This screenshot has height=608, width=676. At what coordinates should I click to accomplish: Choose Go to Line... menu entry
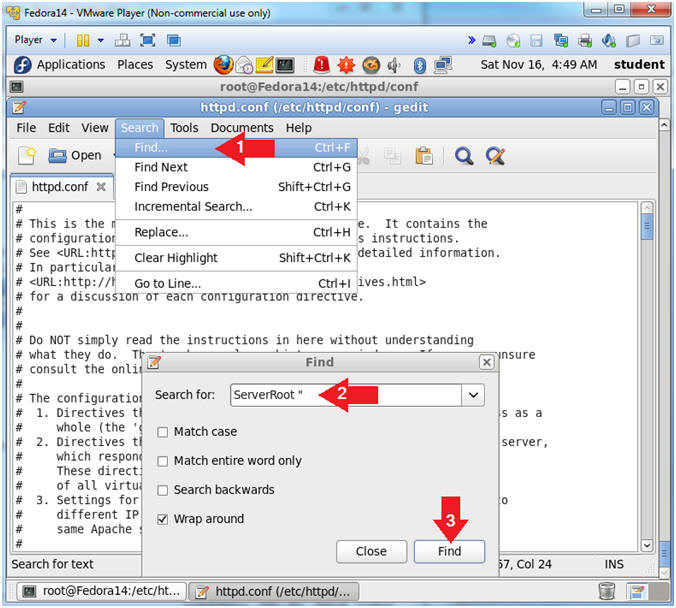(x=236, y=284)
